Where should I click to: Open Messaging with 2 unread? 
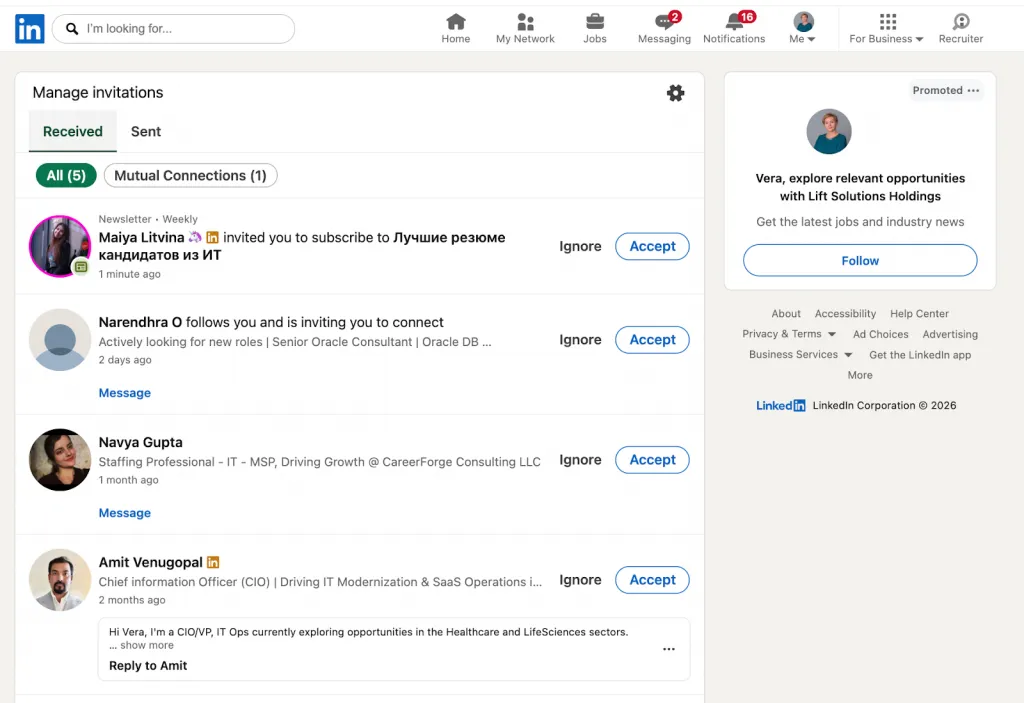pyautogui.click(x=664, y=29)
